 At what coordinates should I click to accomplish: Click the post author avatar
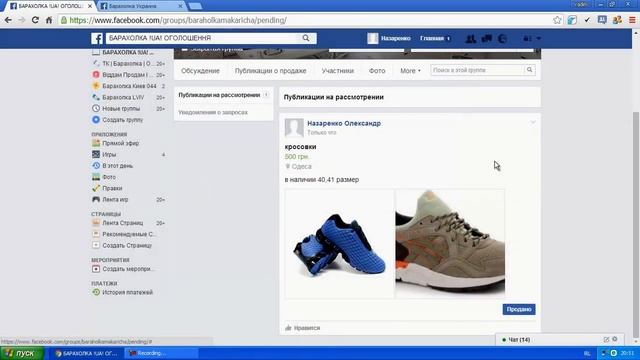[294, 128]
